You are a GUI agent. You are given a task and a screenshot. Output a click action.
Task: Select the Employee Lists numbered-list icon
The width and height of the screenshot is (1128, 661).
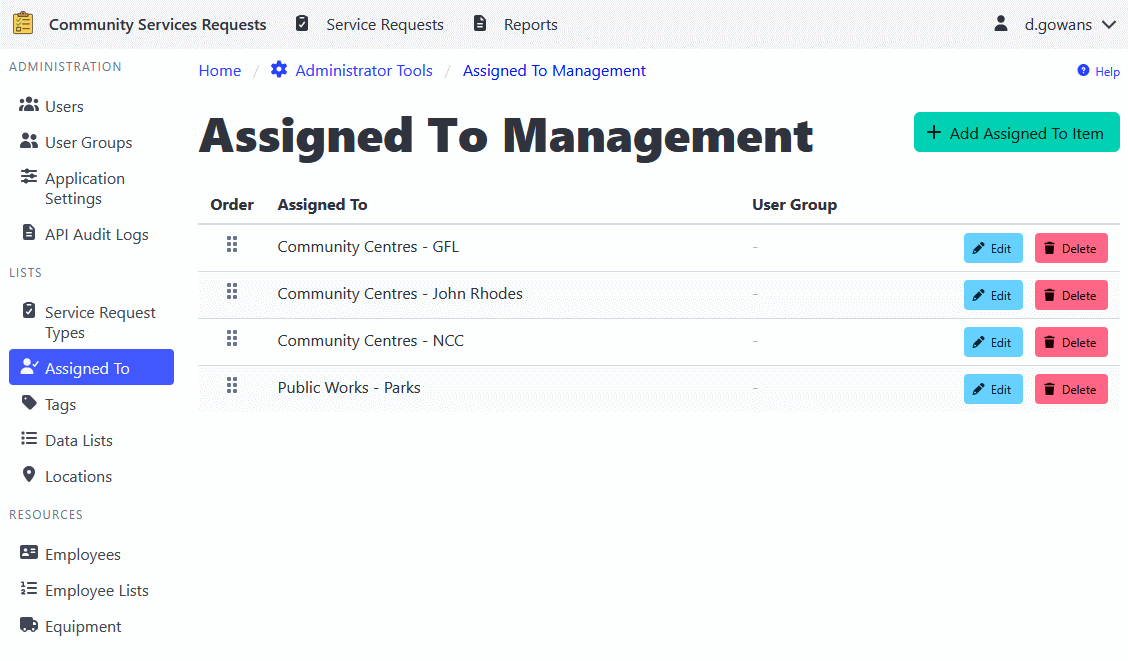click(x=27, y=589)
